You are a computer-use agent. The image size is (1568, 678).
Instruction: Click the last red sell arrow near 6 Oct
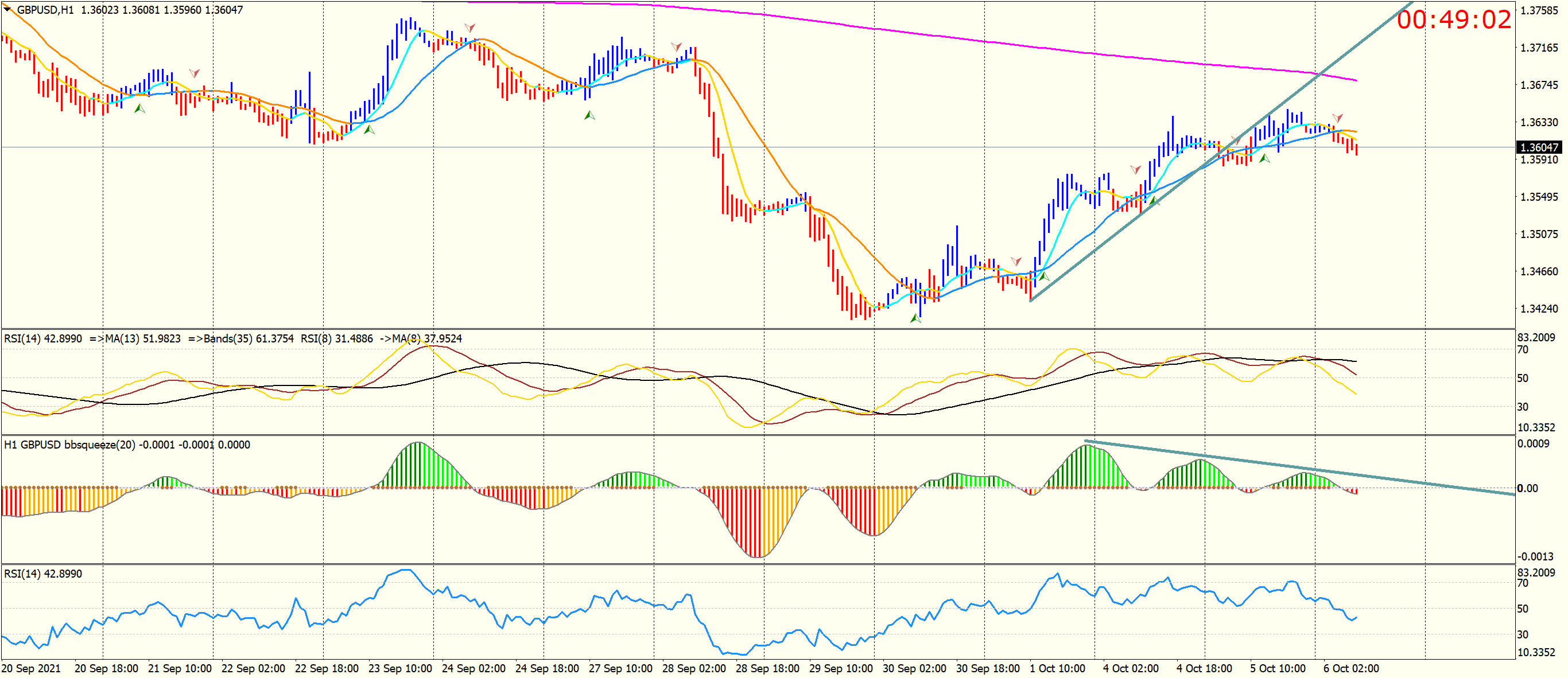tap(1337, 118)
